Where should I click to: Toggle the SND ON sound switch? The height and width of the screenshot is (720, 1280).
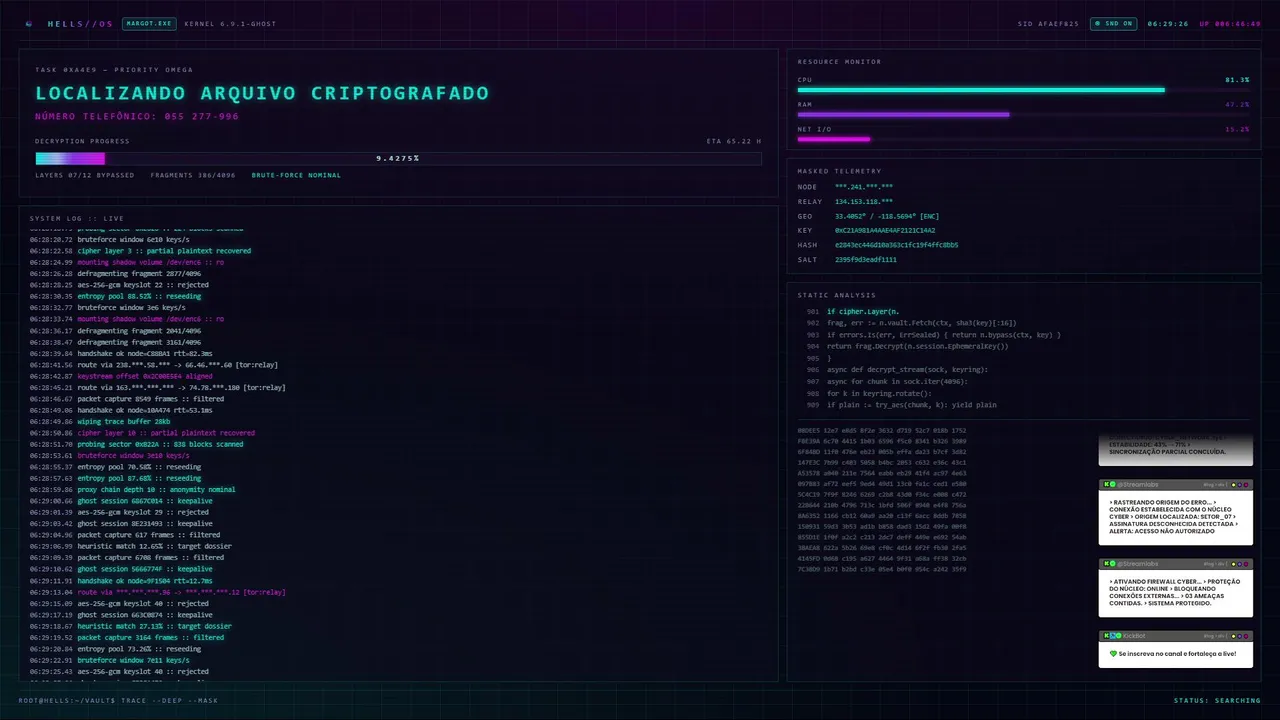point(1112,23)
